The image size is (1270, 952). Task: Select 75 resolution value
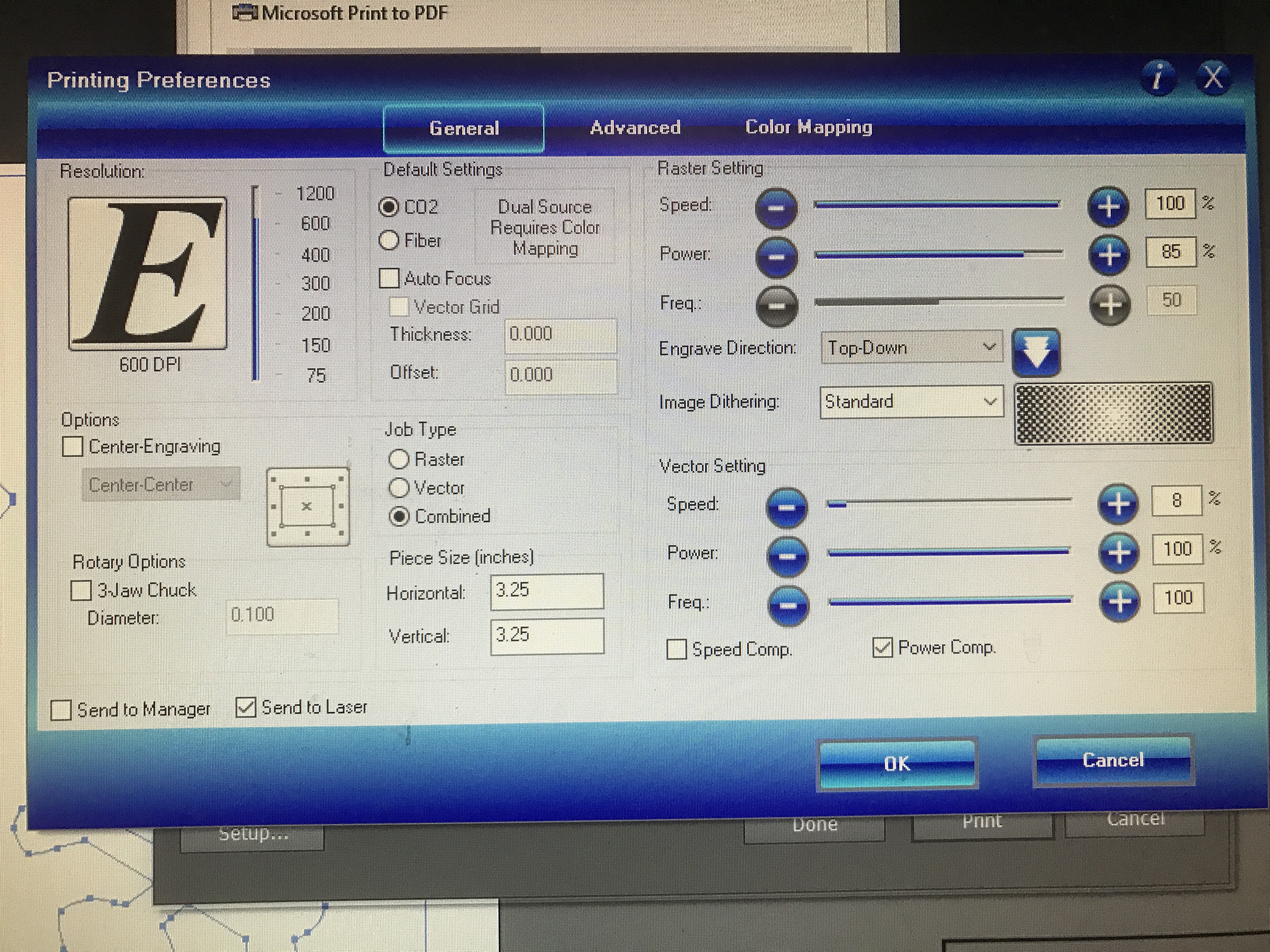316,375
